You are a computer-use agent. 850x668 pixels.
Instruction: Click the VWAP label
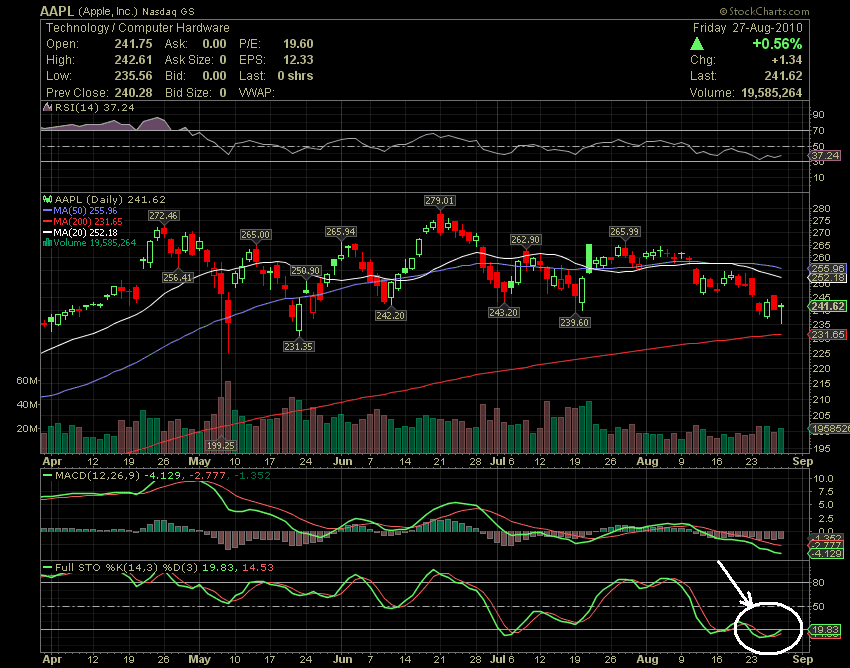(x=257, y=93)
